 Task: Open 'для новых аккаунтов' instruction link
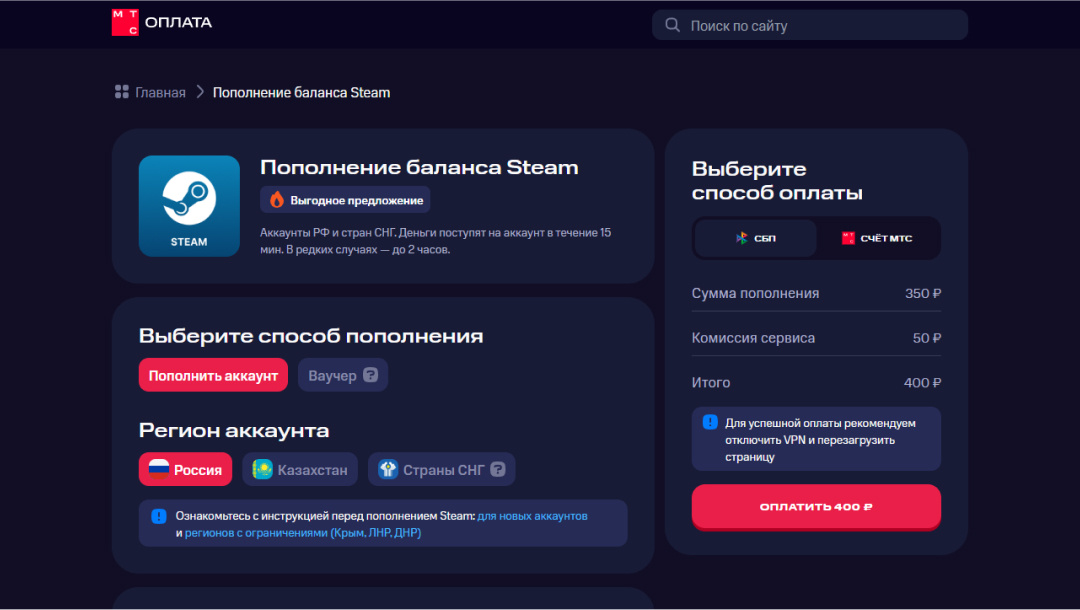coord(532,516)
